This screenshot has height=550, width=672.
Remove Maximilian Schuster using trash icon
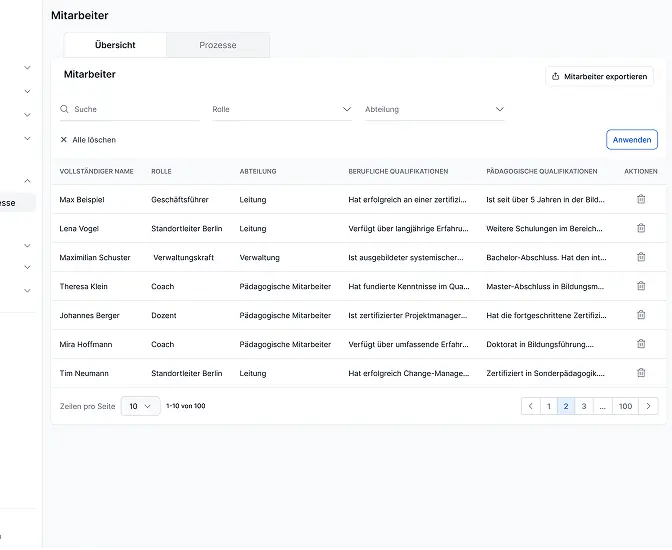pyautogui.click(x=641, y=257)
